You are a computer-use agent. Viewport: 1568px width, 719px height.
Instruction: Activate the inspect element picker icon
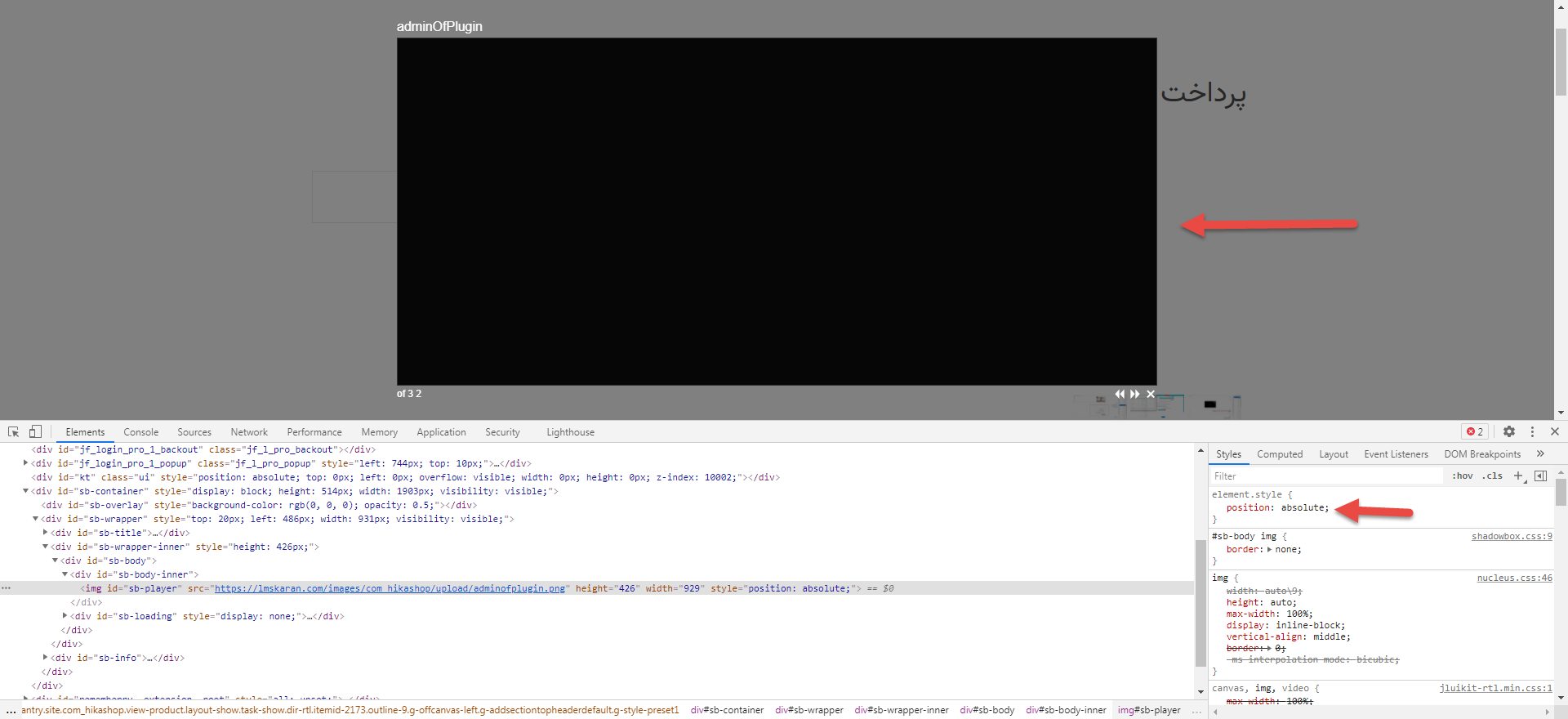coord(13,432)
